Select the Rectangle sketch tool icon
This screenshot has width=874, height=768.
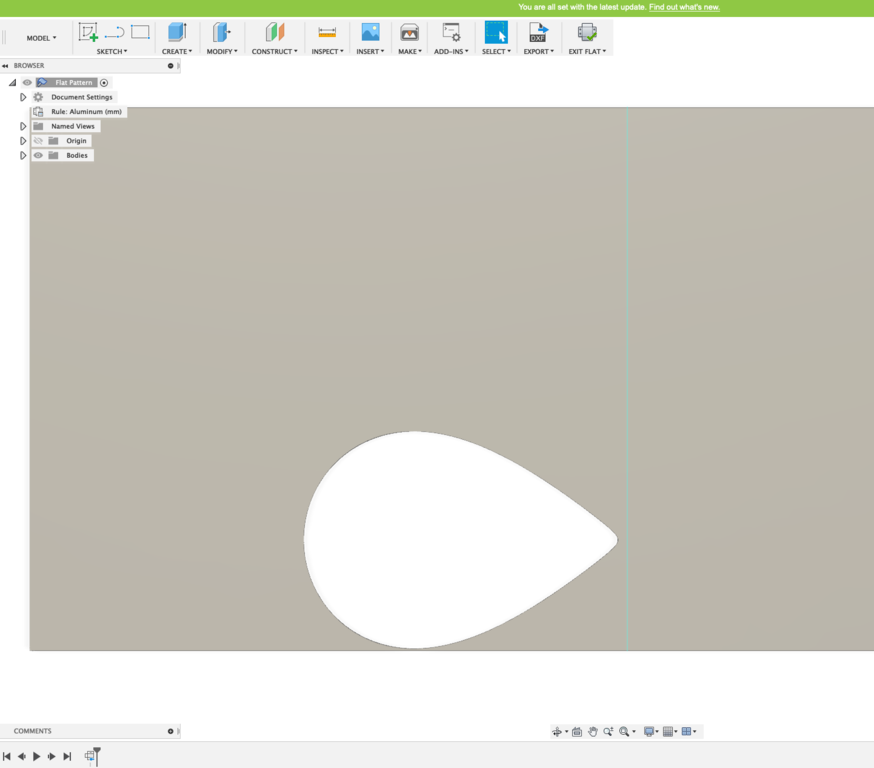[x=140, y=32]
